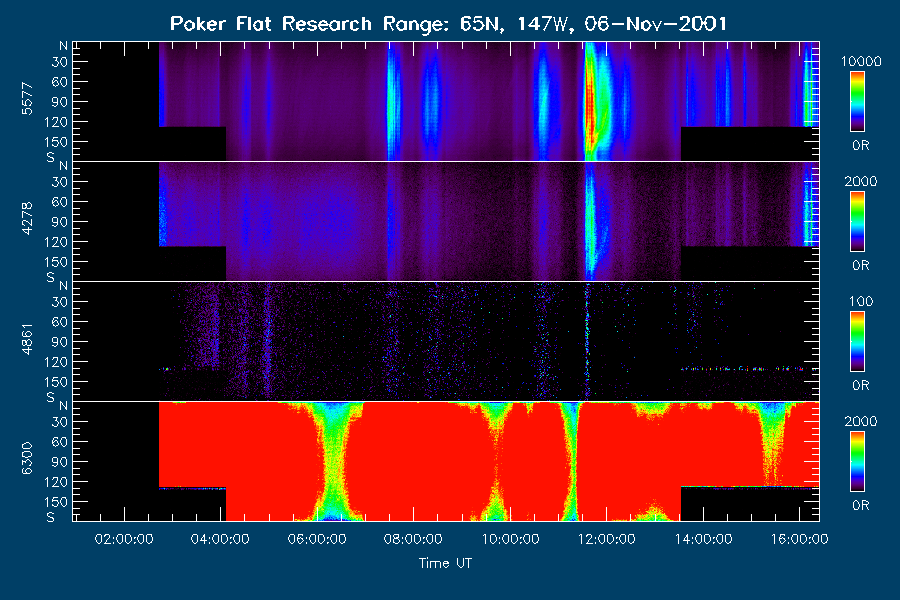Click the 30 tick label of the 4278 panel
Screen dimensions: 900x600
(60, 182)
